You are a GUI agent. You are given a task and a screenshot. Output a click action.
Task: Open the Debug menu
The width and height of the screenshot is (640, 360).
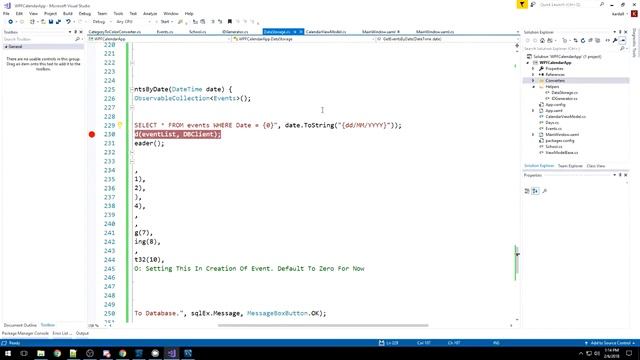[x=85, y=13]
